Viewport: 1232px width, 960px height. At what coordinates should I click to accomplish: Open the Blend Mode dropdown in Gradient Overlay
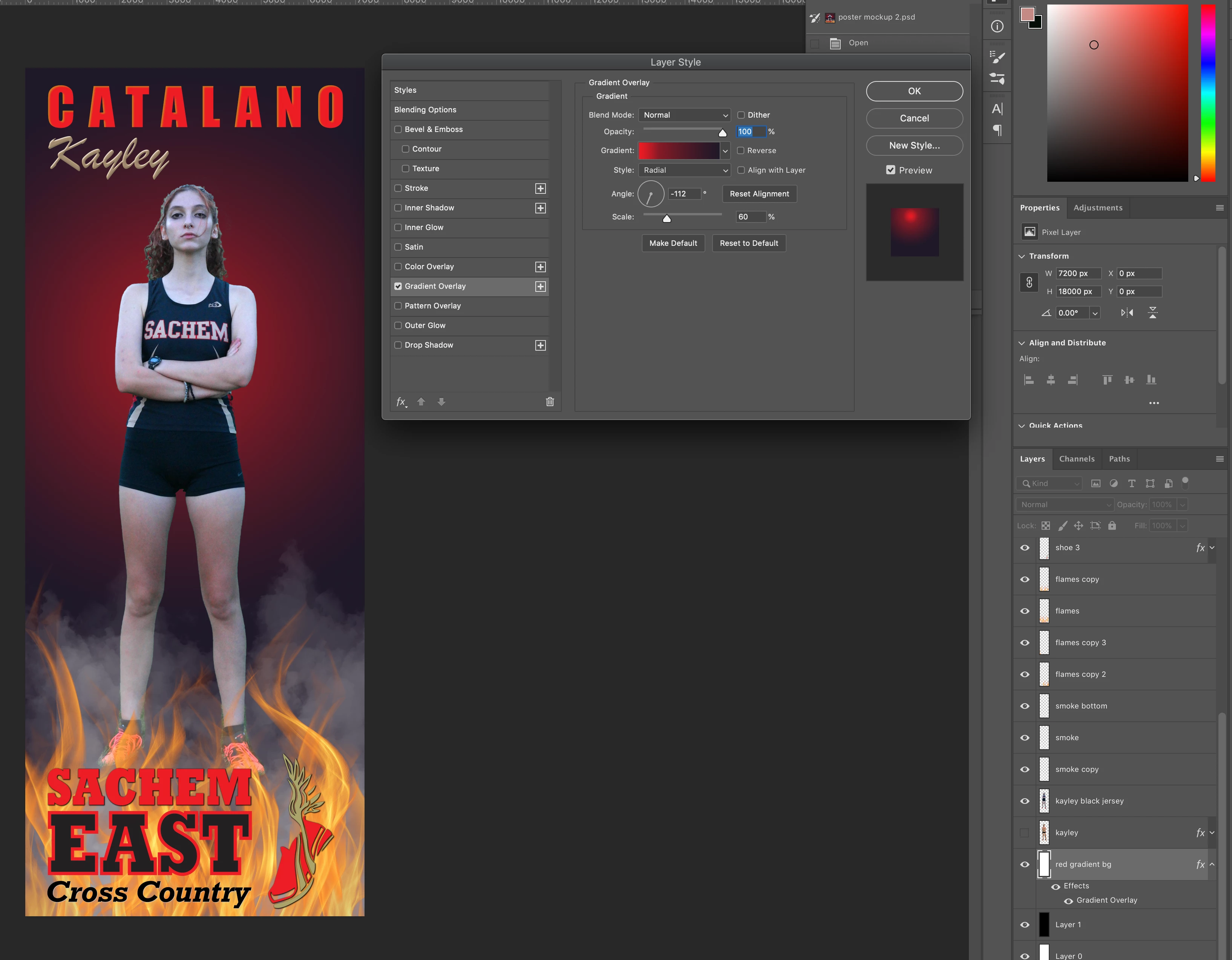tap(684, 115)
